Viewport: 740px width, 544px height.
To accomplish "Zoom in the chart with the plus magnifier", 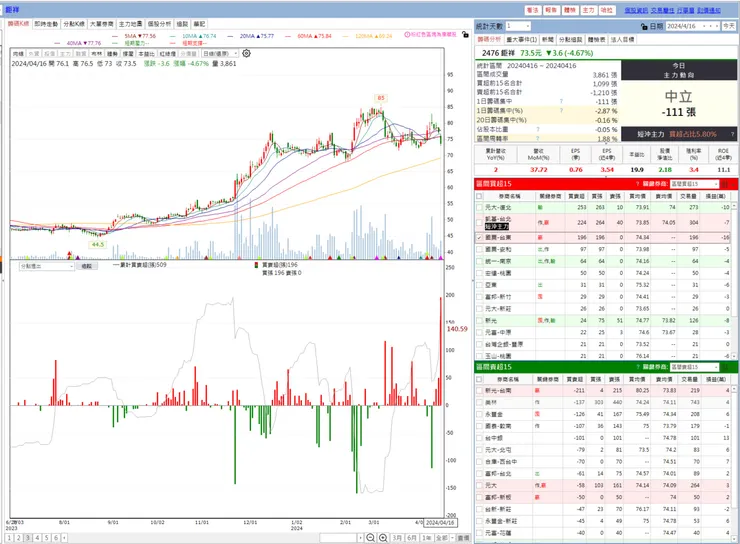I will (383, 538).
